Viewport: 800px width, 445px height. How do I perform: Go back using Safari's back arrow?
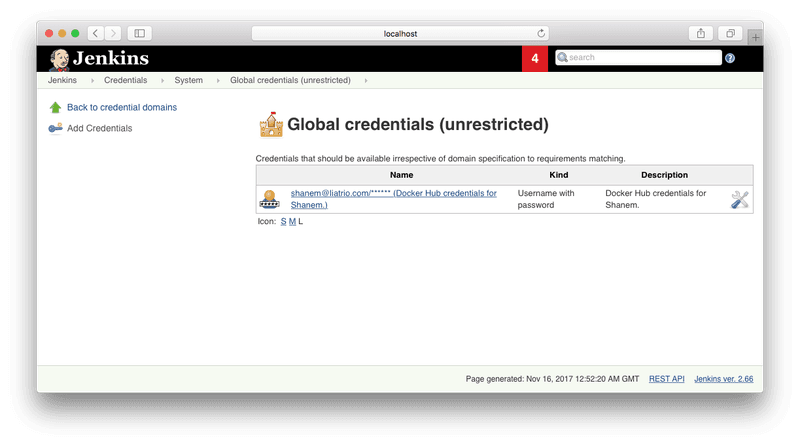pos(95,33)
